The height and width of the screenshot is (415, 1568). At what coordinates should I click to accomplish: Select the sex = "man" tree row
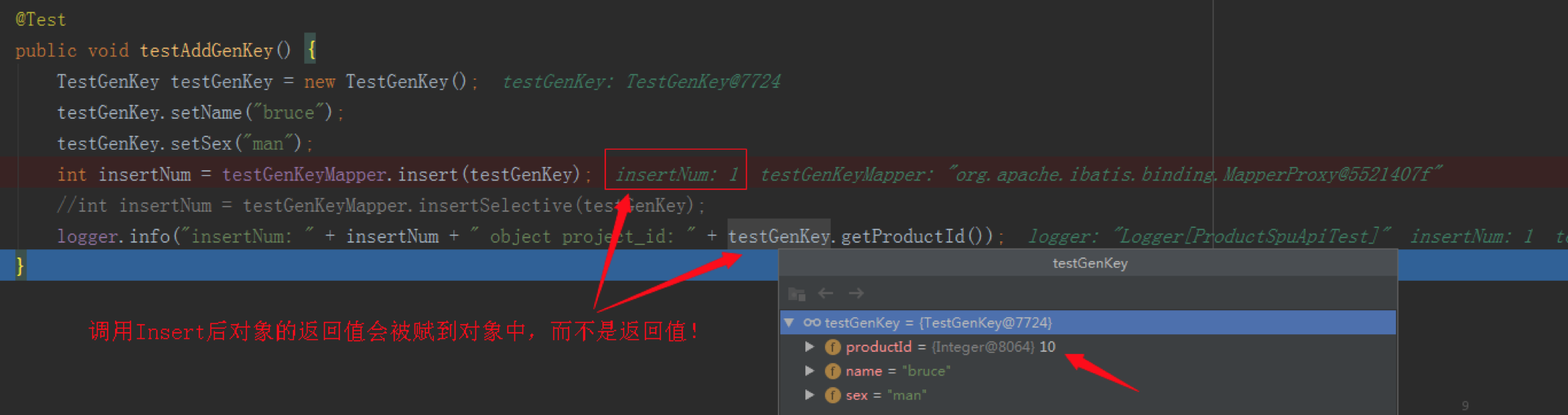click(x=1087, y=395)
